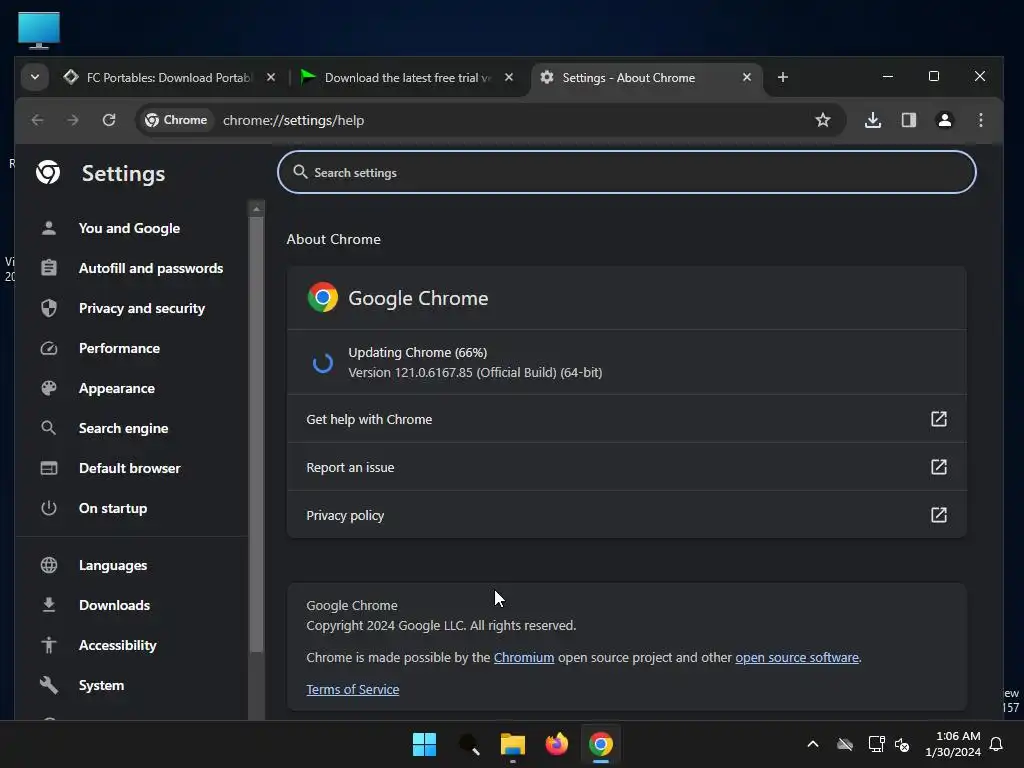The height and width of the screenshot is (768, 1024).
Task: Click the Accessibility figure icon
Action: pos(48,645)
